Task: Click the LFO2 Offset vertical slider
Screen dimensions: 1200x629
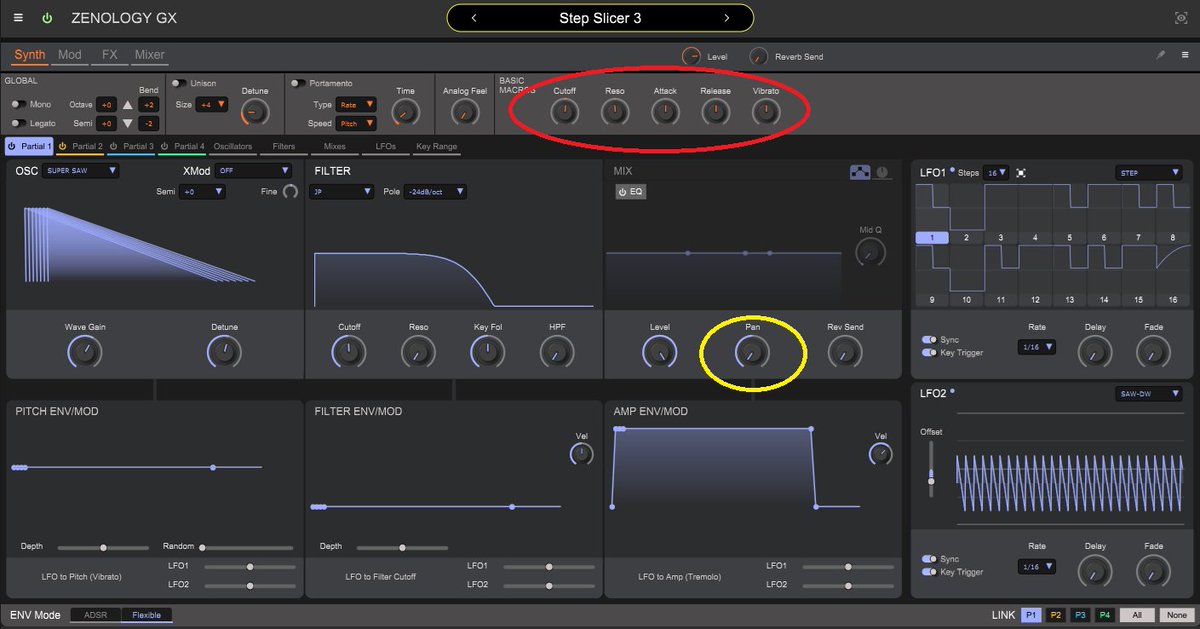Action: point(931,468)
